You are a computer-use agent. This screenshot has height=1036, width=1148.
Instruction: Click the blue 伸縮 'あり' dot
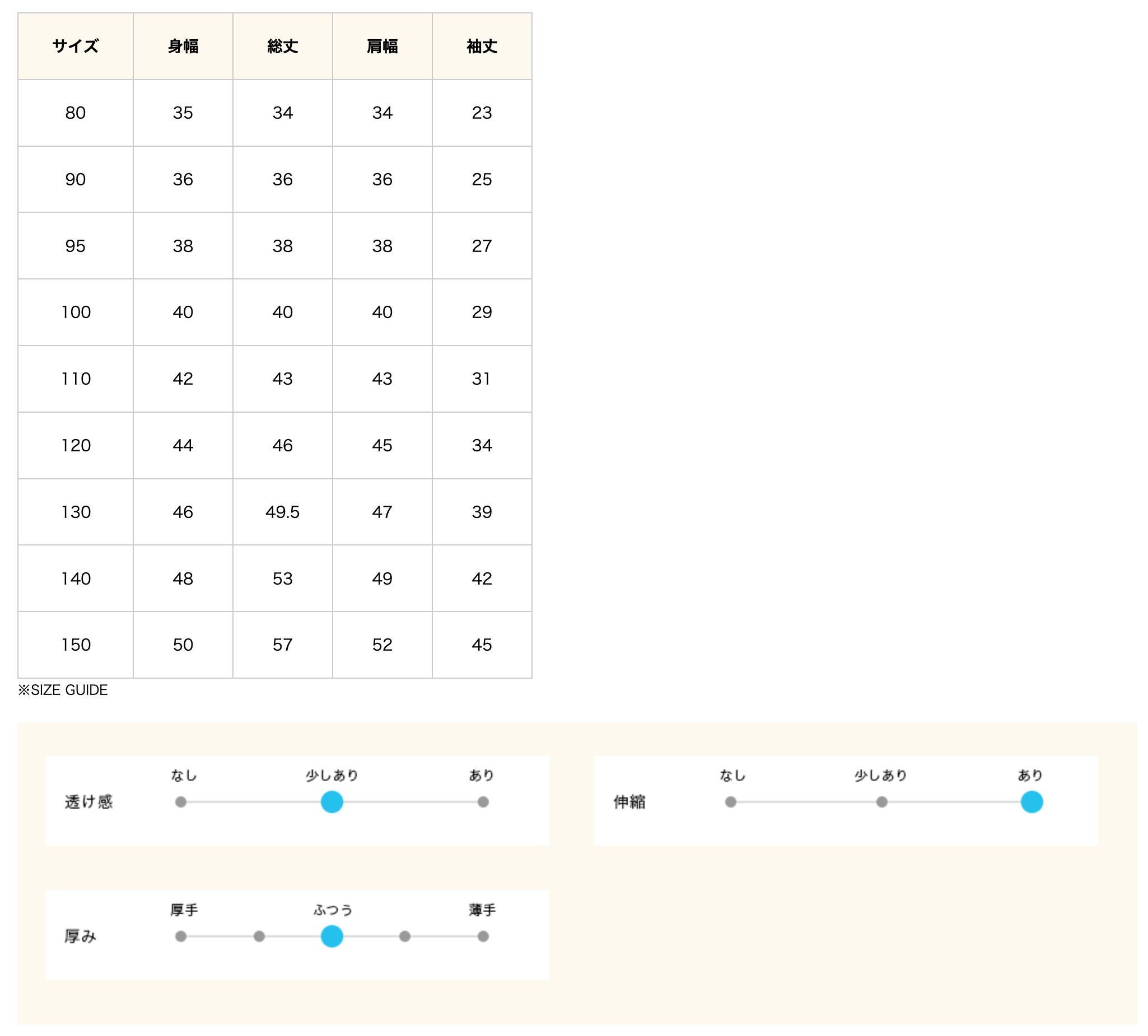coord(1032,802)
